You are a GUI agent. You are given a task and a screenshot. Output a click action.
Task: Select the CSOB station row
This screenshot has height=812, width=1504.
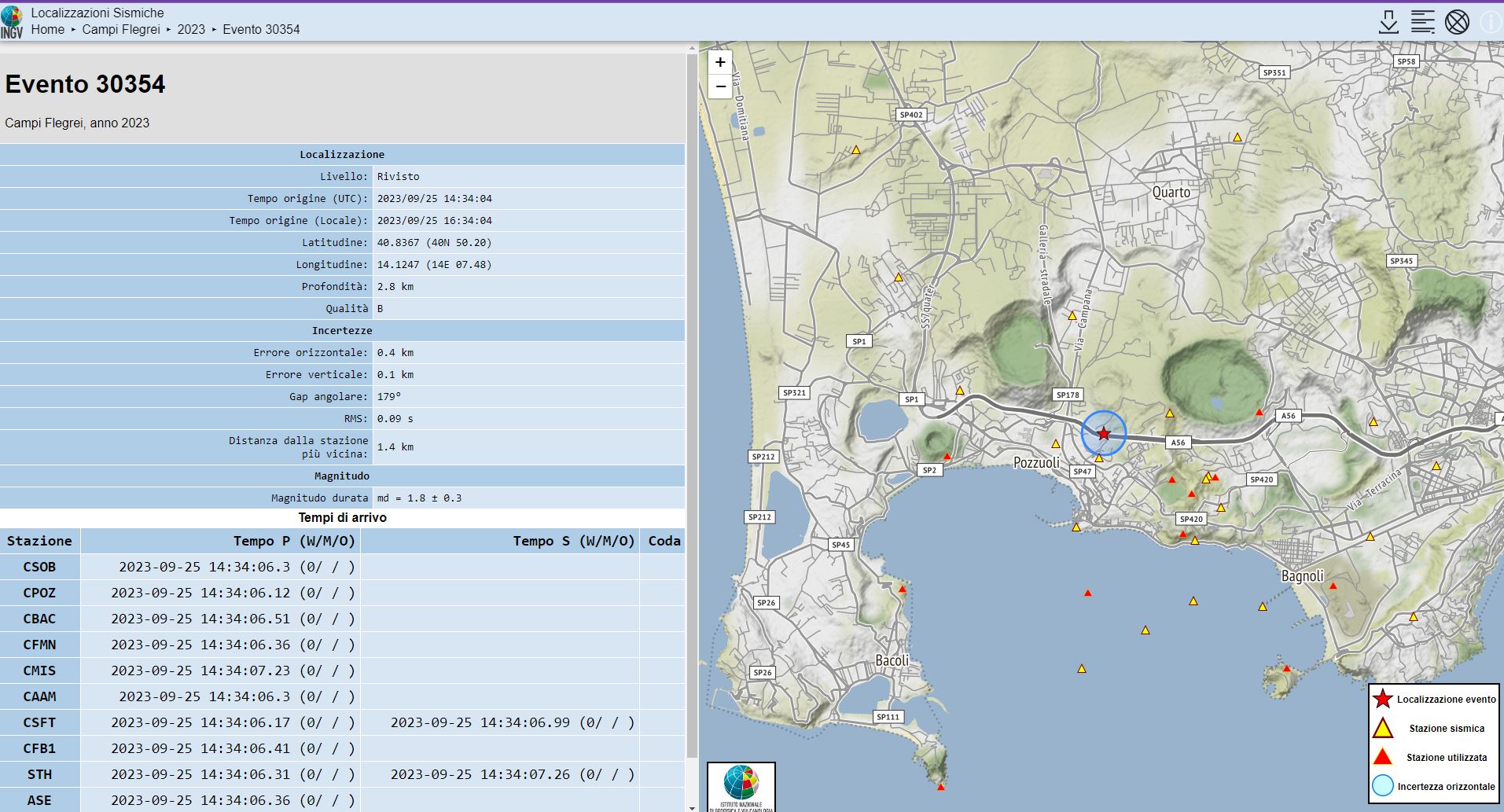pyautogui.click(x=39, y=567)
